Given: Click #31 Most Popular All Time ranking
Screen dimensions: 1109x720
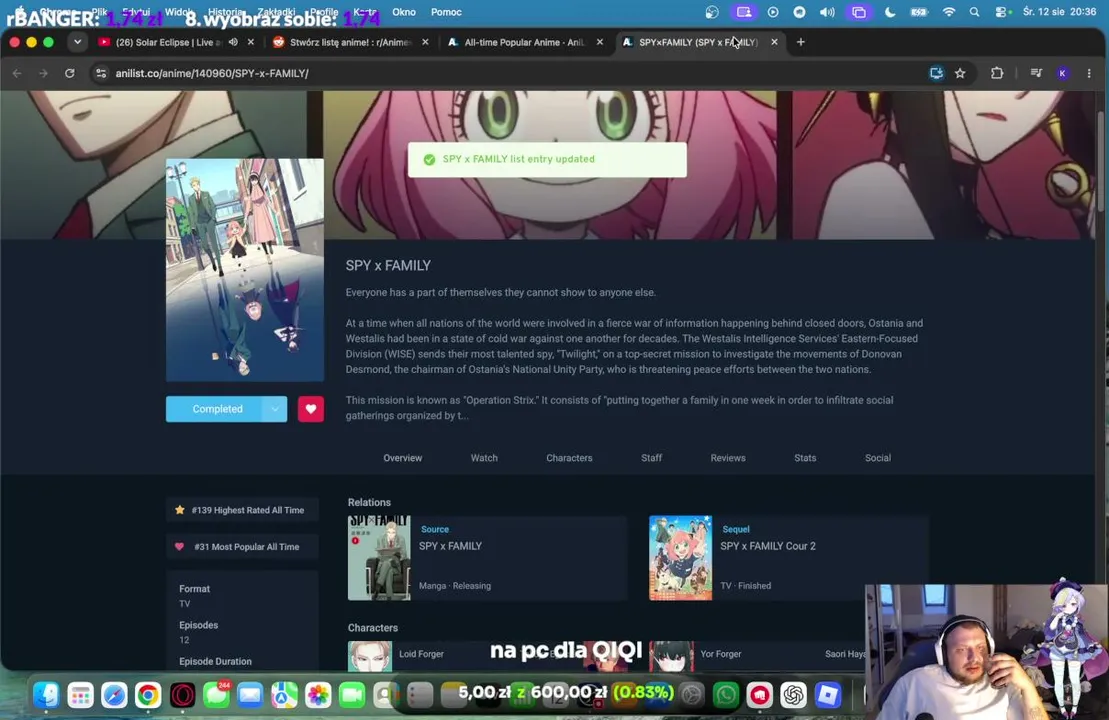Looking at the screenshot, I should [x=242, y=547].
